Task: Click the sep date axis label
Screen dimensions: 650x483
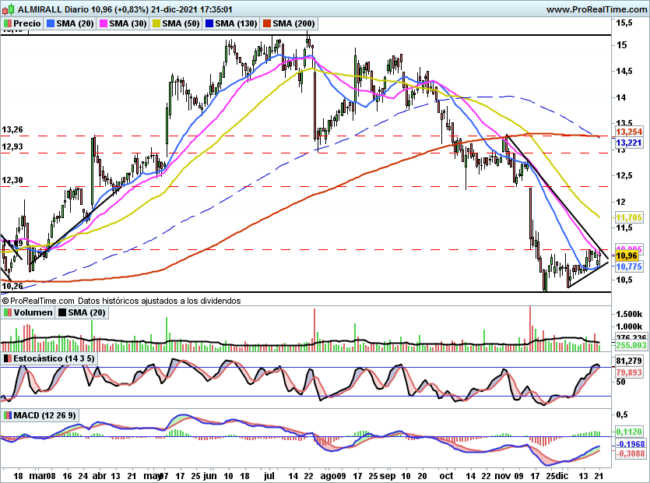Action: coord(388,476)
